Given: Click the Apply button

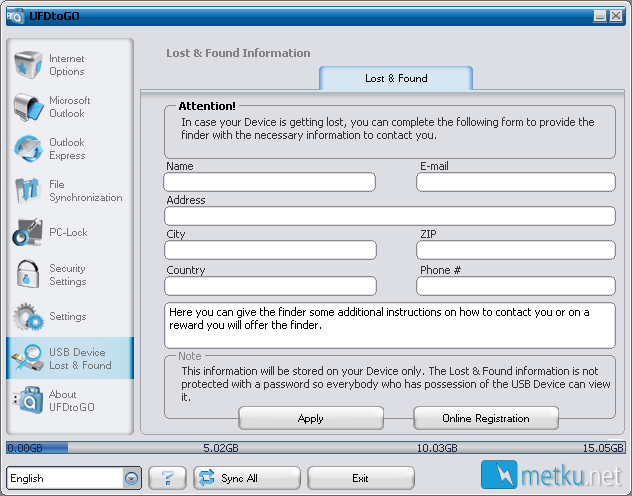Looking at the screenshot, I should 311,419.
